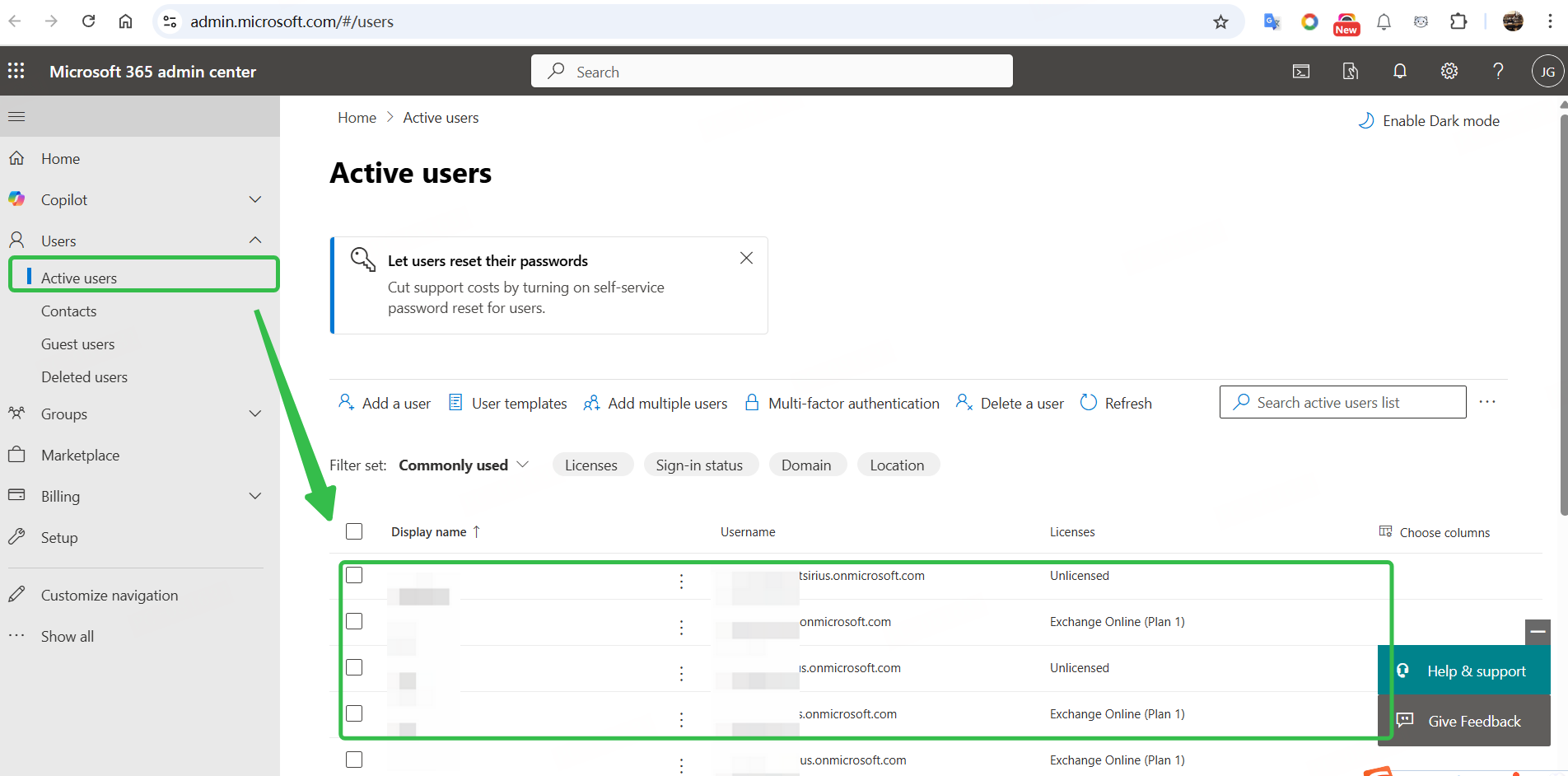The image size is (1568, 776).
Task: Enable Dark mode
Action: (x=1429, y=121)
